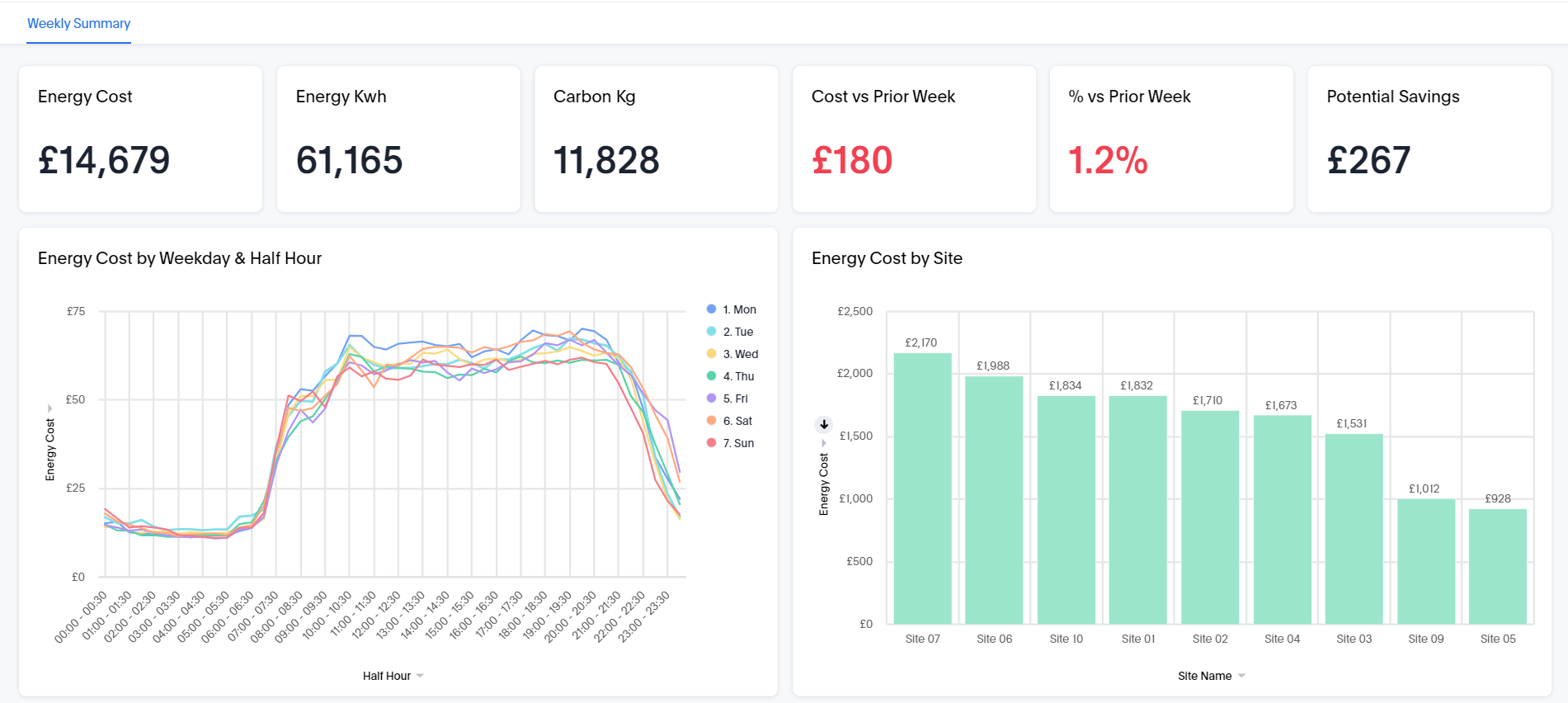
Task: Click the Potential Savings card heading
Action: (x=1393, y=97)
